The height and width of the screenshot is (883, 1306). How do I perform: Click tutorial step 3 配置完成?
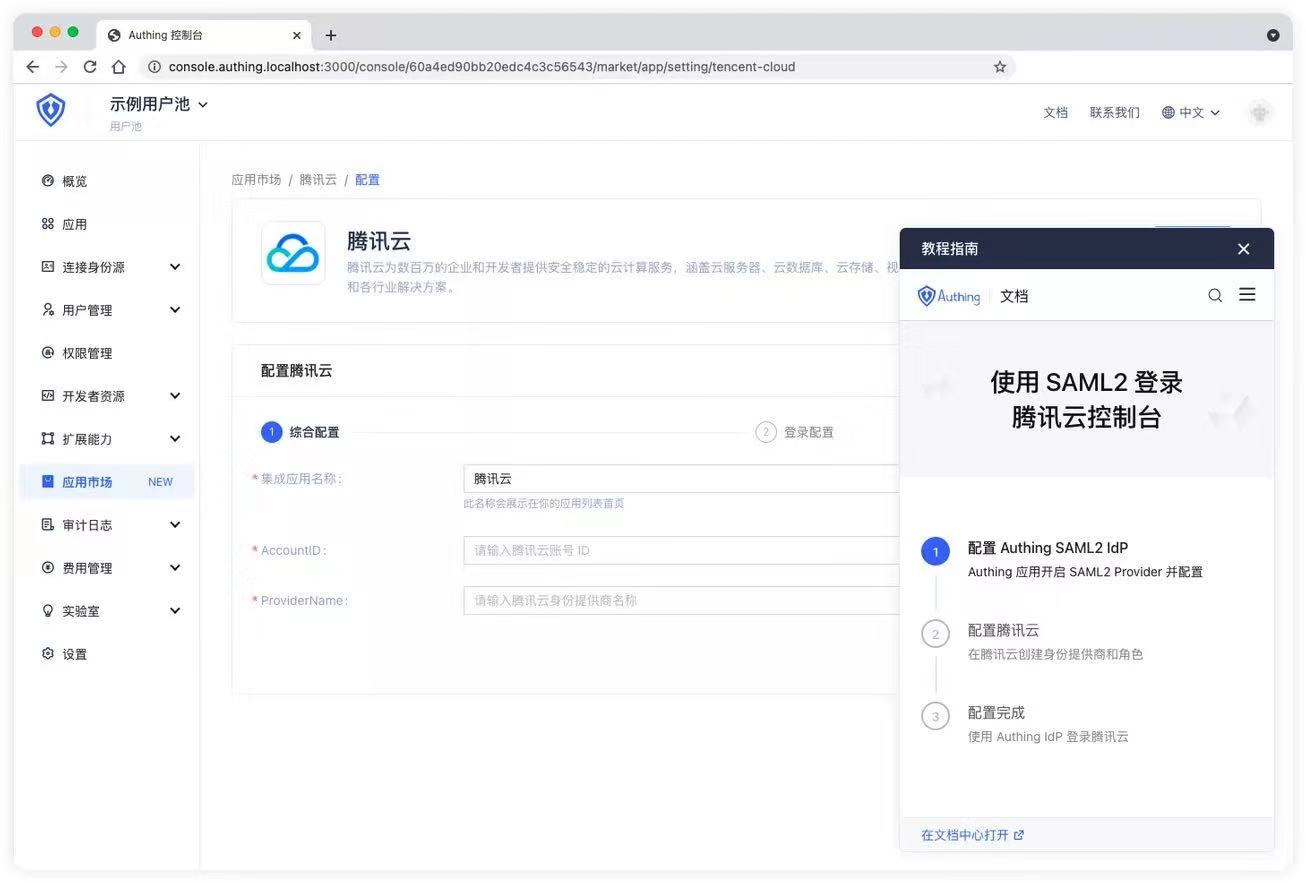click(x=996, y=712)
